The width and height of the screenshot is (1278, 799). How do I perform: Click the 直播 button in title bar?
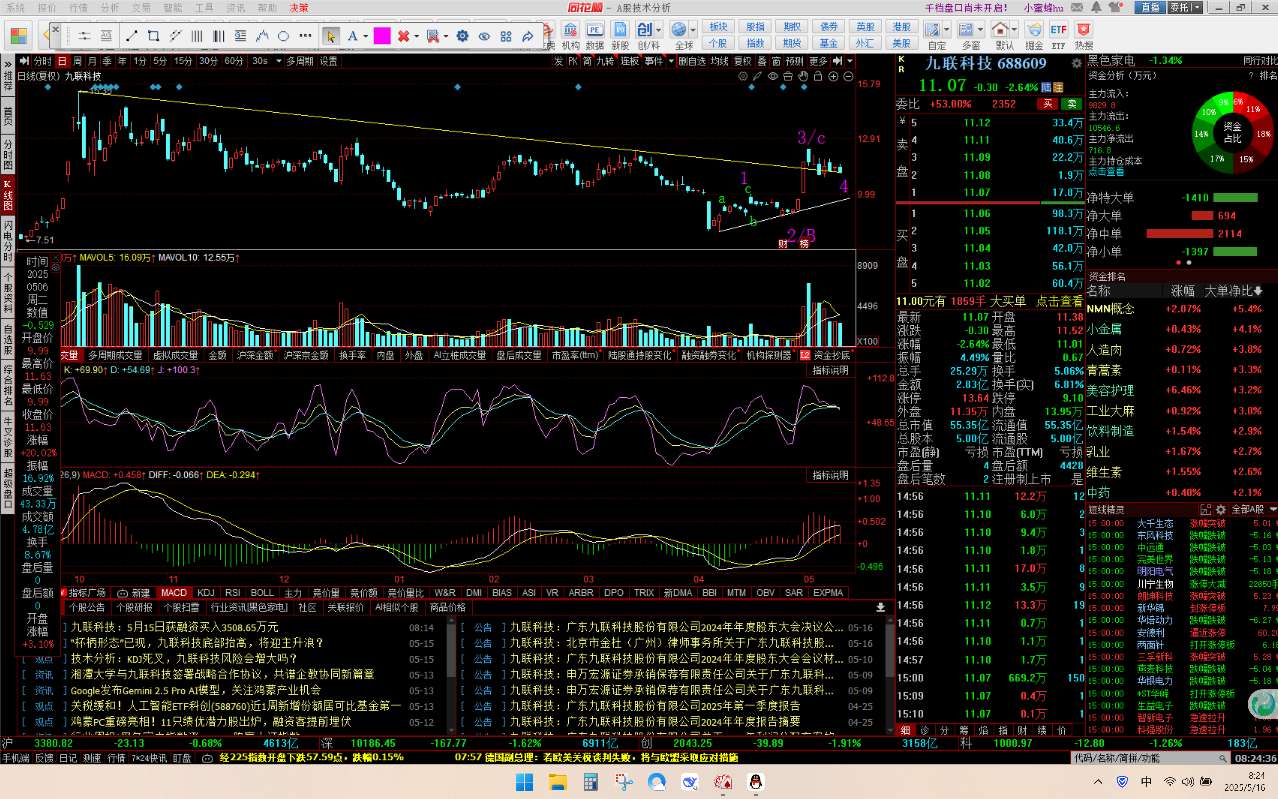pos(1152,7)
